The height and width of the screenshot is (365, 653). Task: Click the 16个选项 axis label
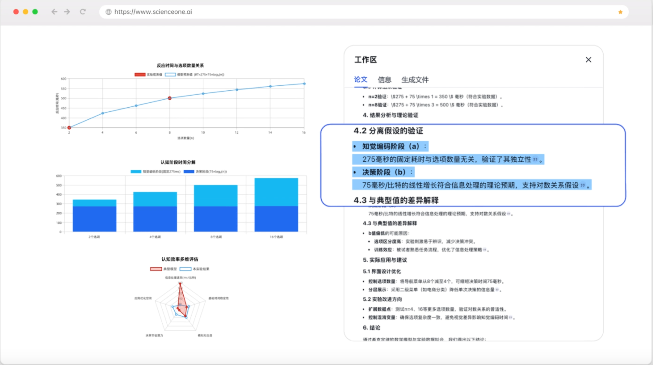[x=276, y=237]
